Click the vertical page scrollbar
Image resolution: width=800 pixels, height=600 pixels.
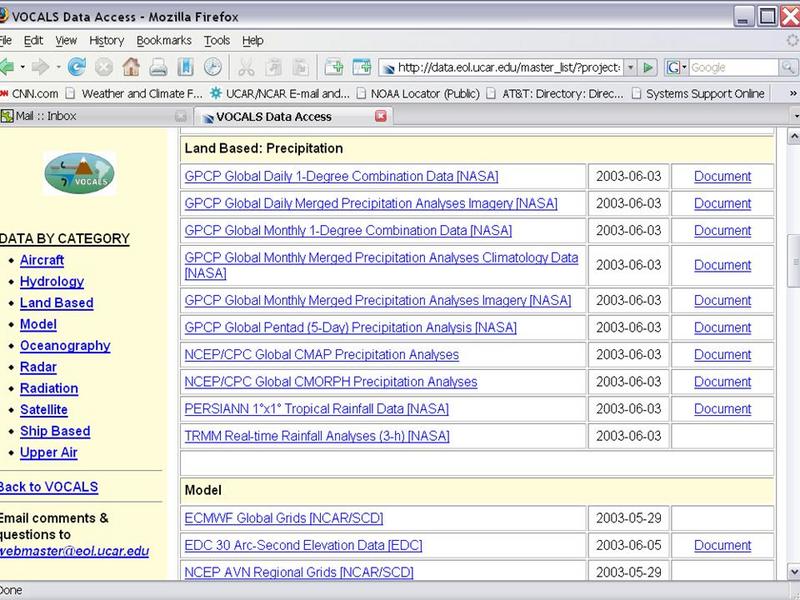pos(792,350)
